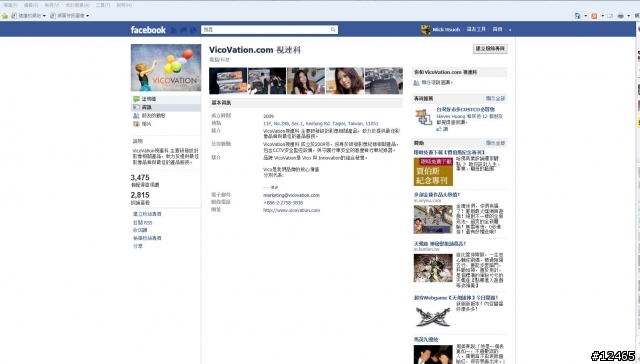Viewport: 640px width, 364px height.
Task: Click the Facebook logo
Action: (x=148, y=30)
